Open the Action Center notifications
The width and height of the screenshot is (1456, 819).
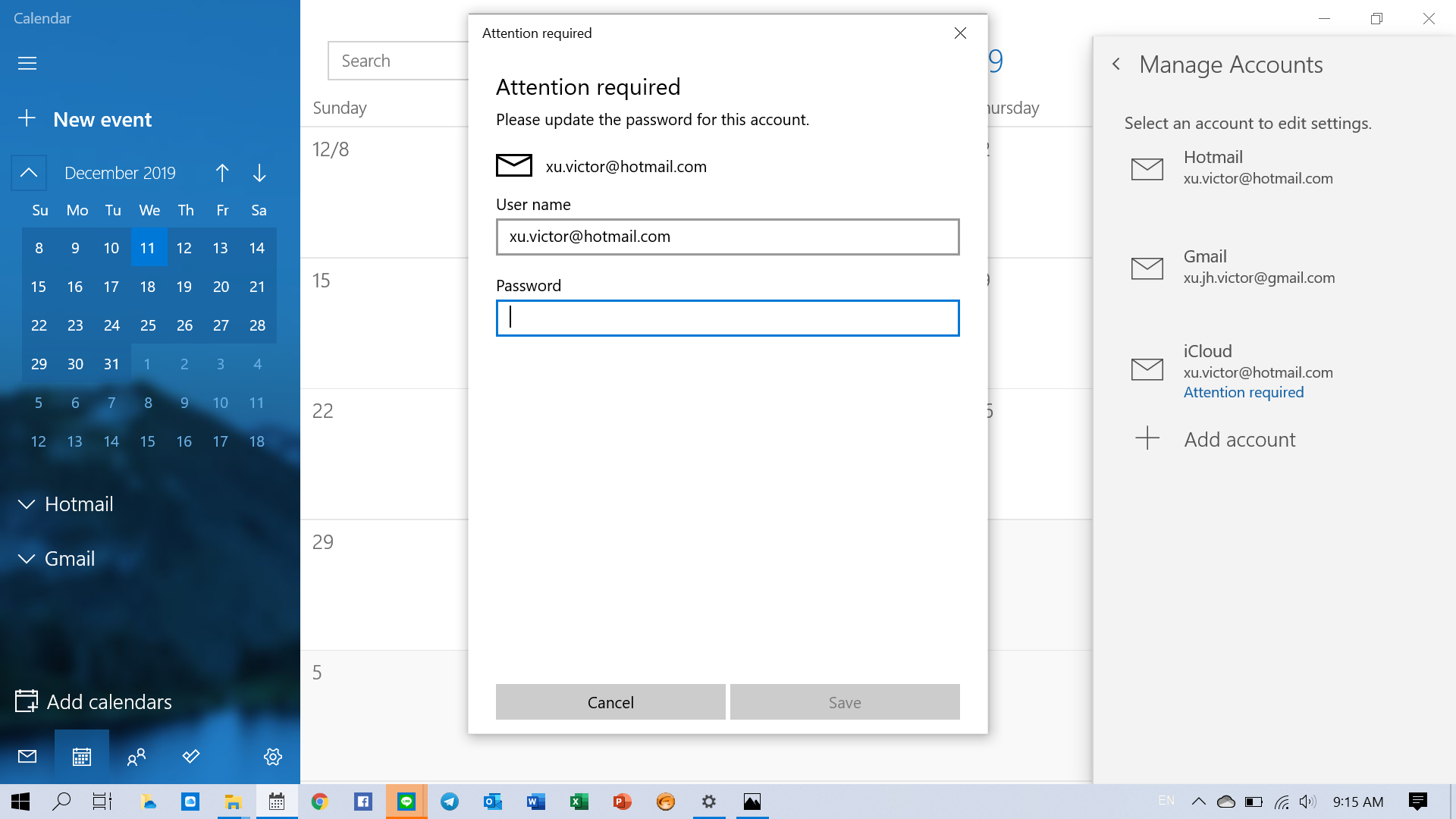(1418, 802)
